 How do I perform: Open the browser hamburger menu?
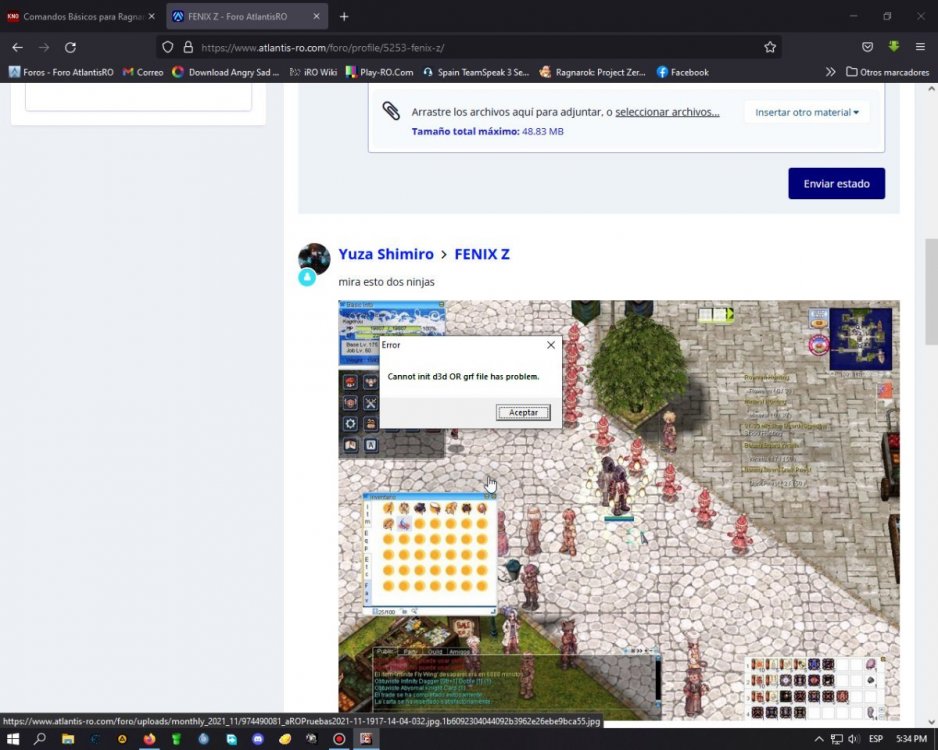point(920,46)
